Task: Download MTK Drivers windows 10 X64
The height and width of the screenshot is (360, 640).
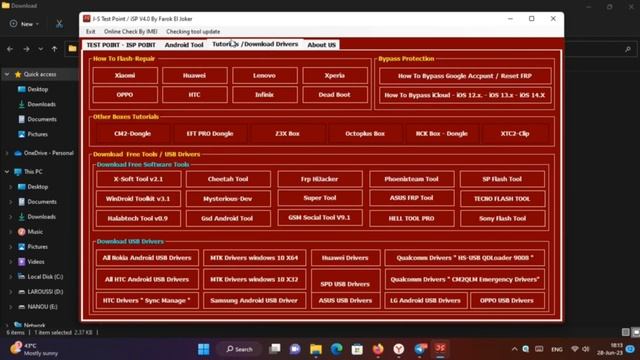Action: [x=254, y=258]
